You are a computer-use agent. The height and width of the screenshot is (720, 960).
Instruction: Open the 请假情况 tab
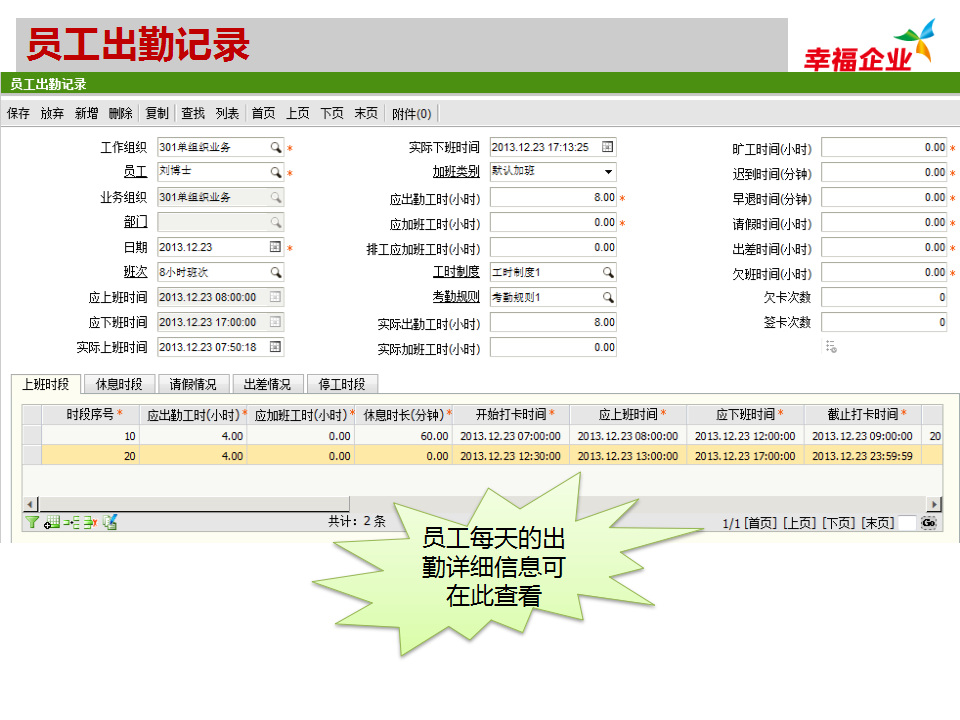[x=193, y=384]
